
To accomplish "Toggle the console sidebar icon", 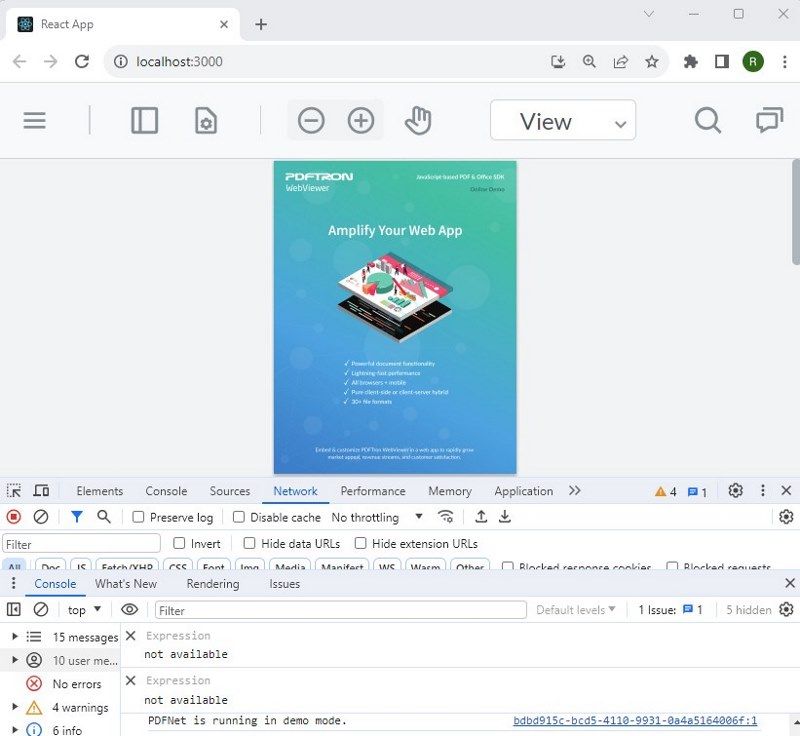I will coord(14,610).
